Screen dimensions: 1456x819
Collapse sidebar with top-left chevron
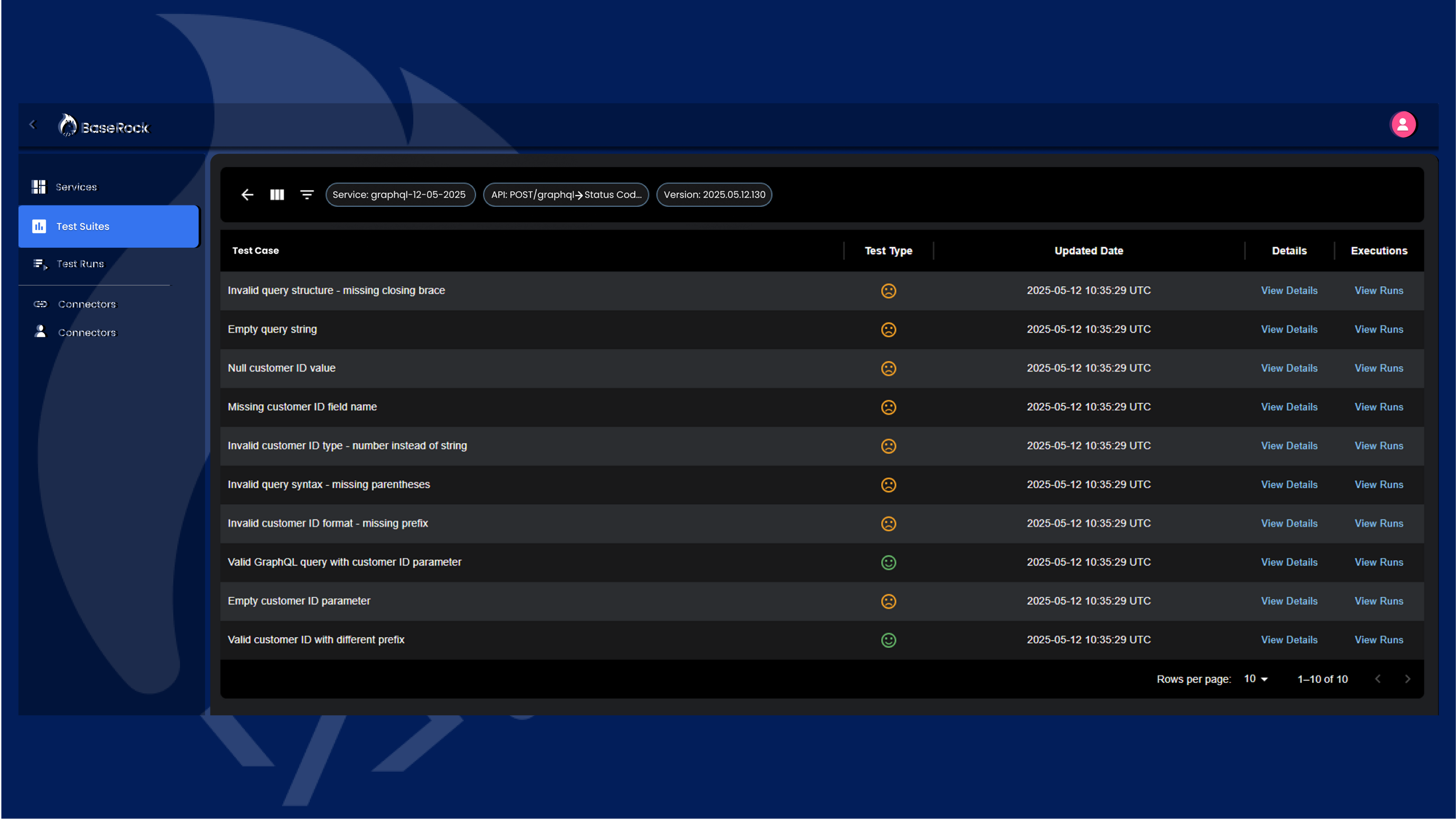pyautogui.click(x=33, y=124)
